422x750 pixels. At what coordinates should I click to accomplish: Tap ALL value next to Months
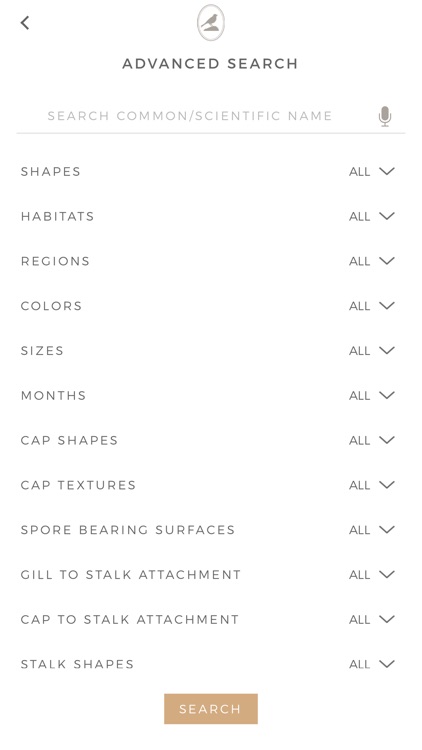click(359, 396)
